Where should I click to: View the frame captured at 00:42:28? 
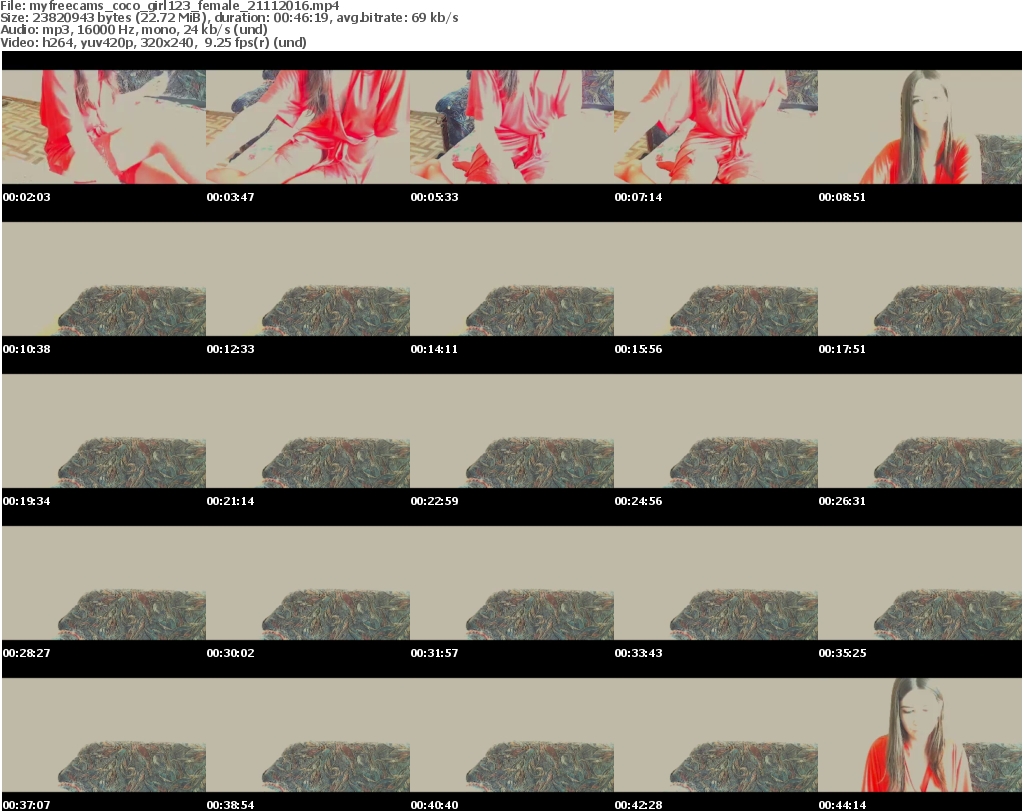click(x=716, y=735)
